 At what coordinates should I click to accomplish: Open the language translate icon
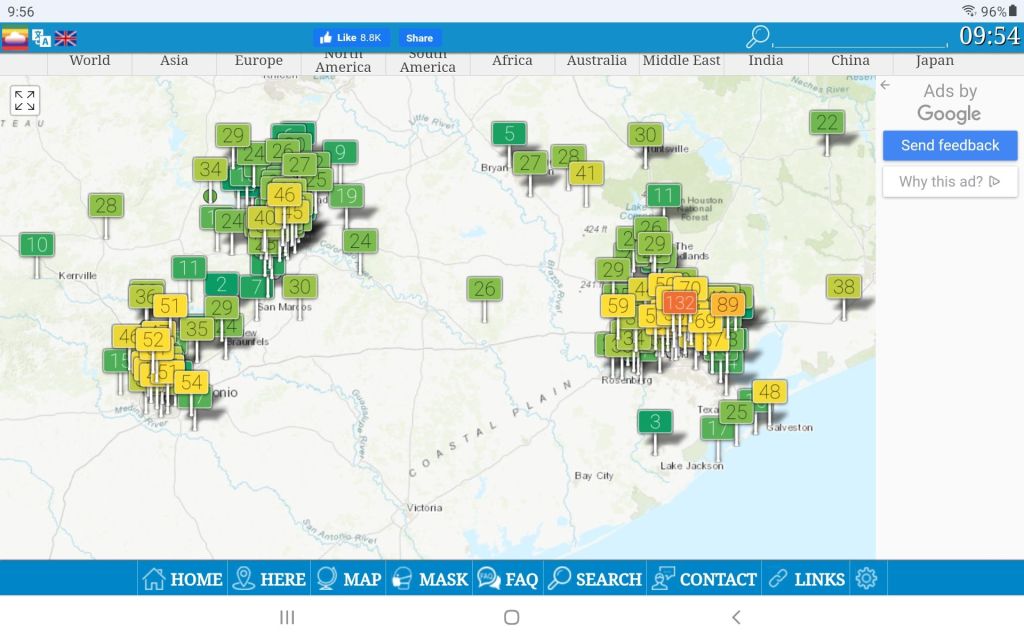[41, 38]
